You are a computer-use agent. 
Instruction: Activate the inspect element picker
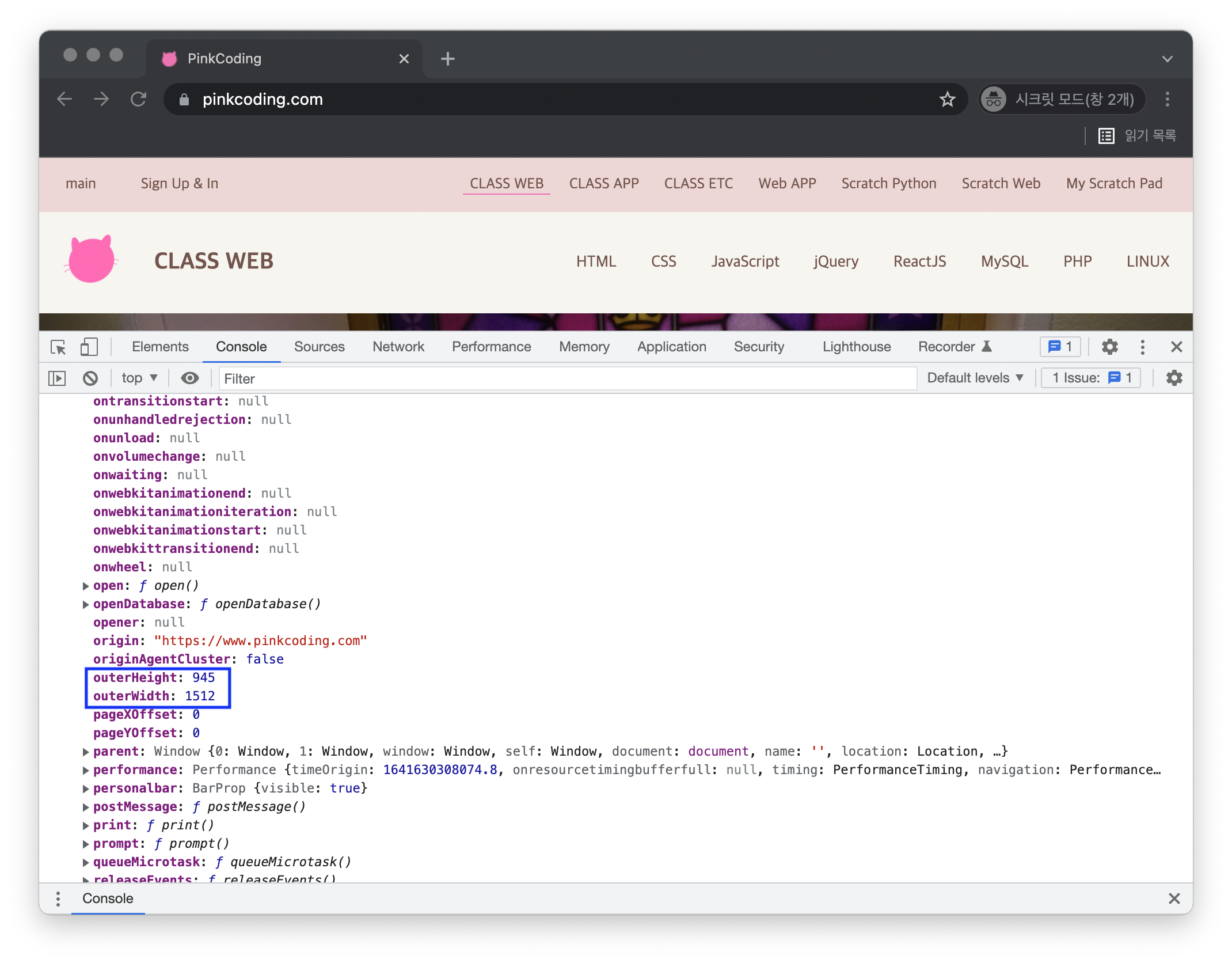point(58,347)
